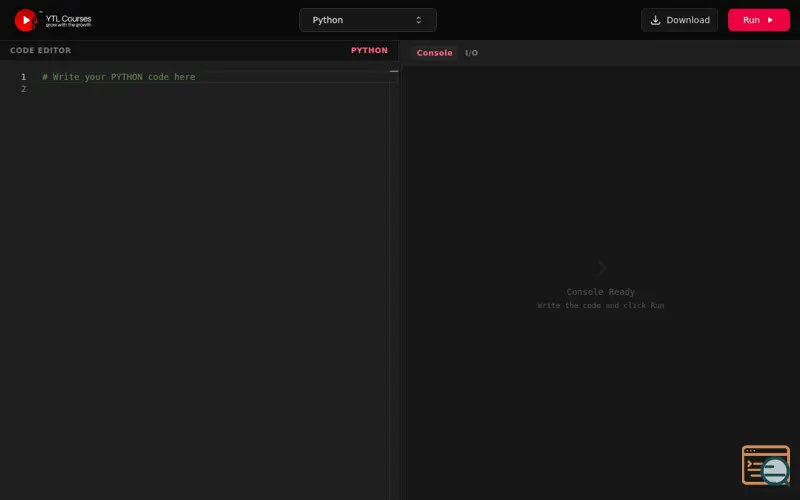Image resolution: width=800 pixels, height=500 pixels.
Task: Click line number 2 in the editor
Action: (23, 89)
